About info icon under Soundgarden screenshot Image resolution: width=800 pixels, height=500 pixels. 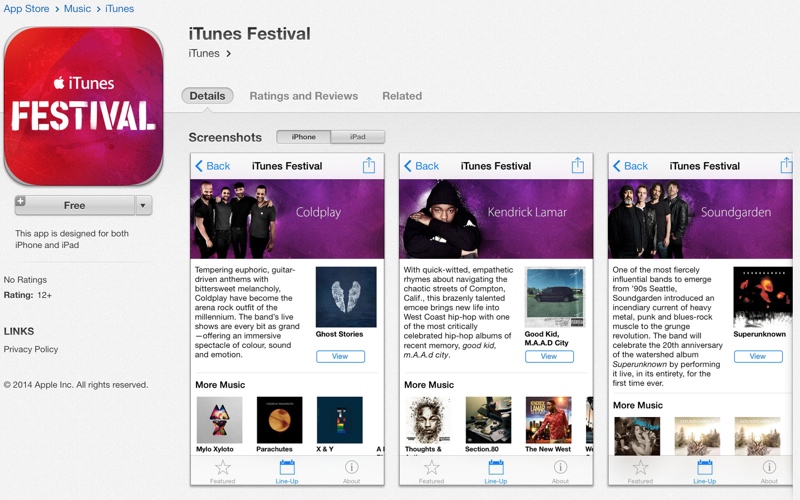(769, 467)
